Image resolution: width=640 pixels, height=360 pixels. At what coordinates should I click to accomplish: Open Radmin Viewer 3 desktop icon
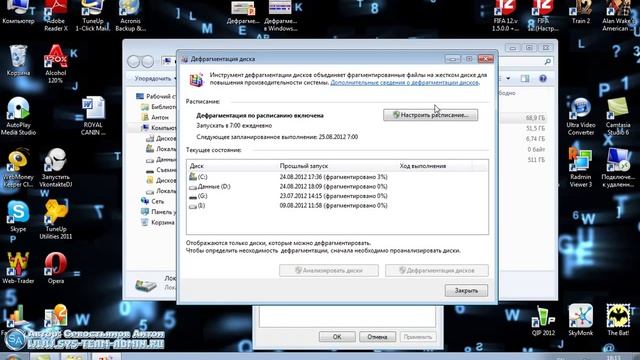tap(581, 169)
